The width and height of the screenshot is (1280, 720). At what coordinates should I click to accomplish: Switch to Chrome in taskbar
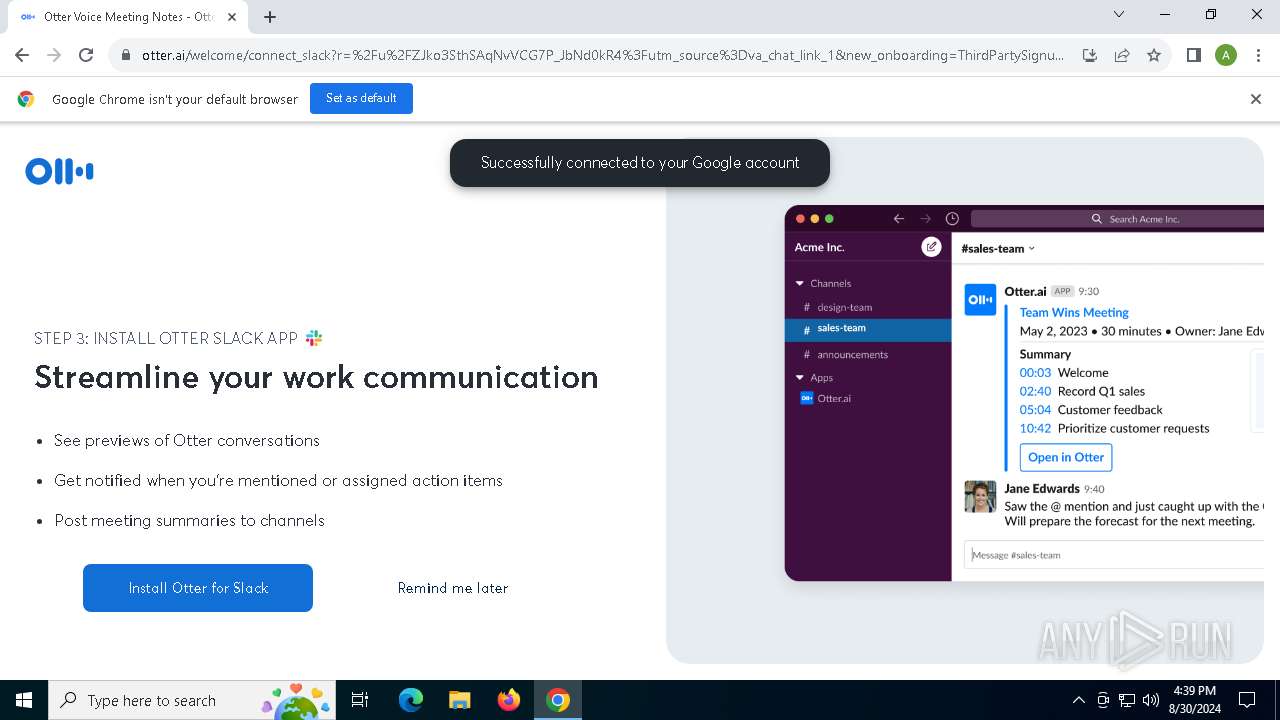(558, 700)
